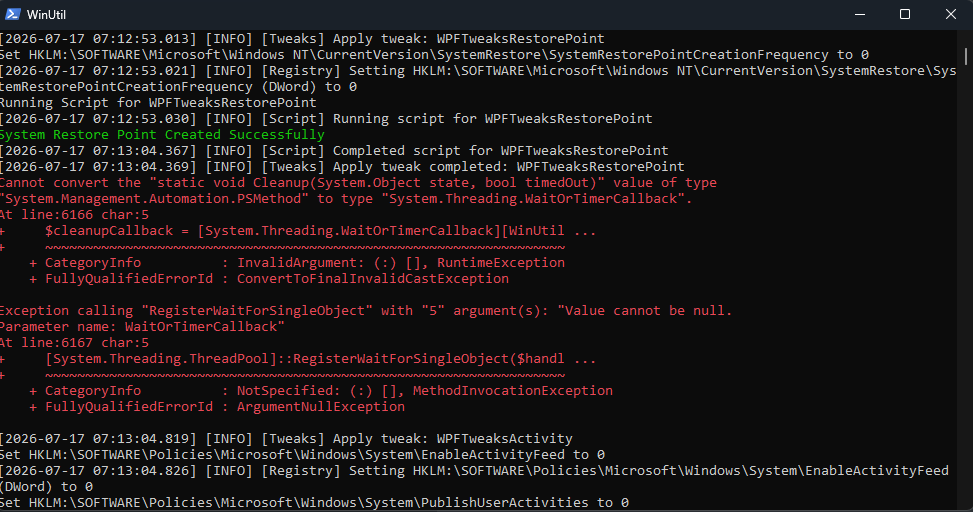Minimize the WinUtil console window
This screenshot has width=973, height=512.
pos(859,14)
